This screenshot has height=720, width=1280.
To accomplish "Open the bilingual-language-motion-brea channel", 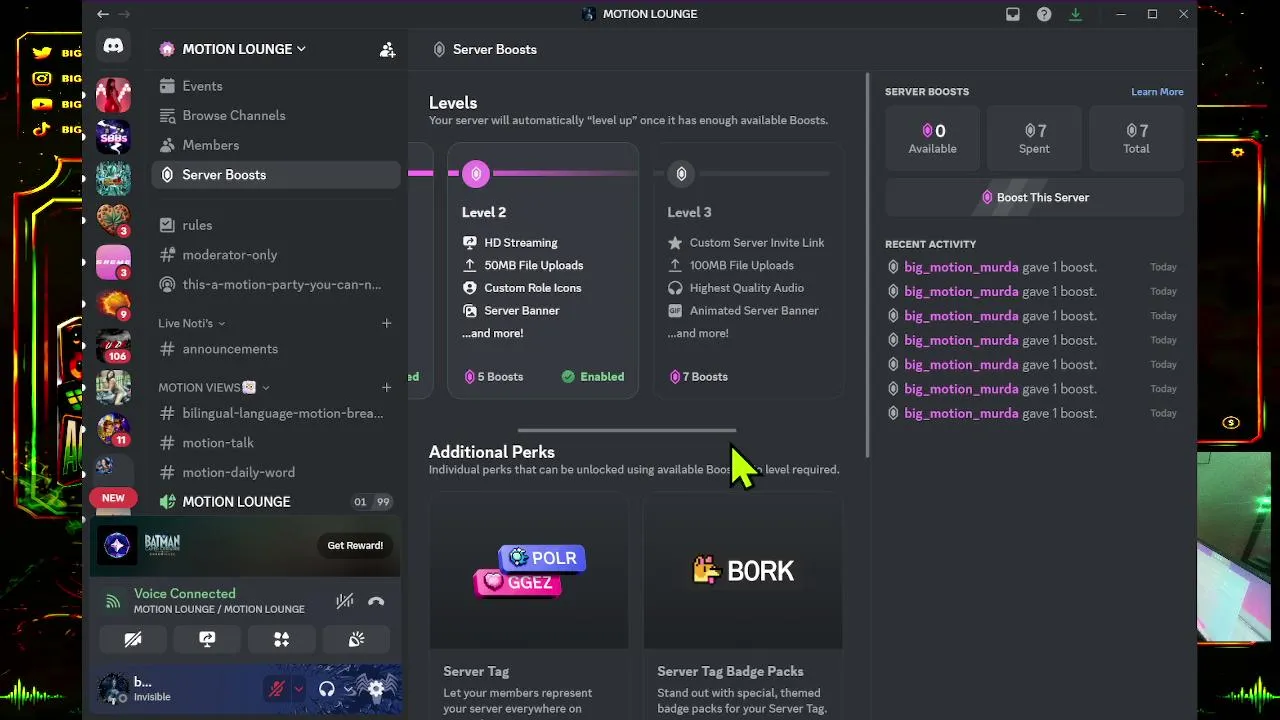I will coord(276,413).
